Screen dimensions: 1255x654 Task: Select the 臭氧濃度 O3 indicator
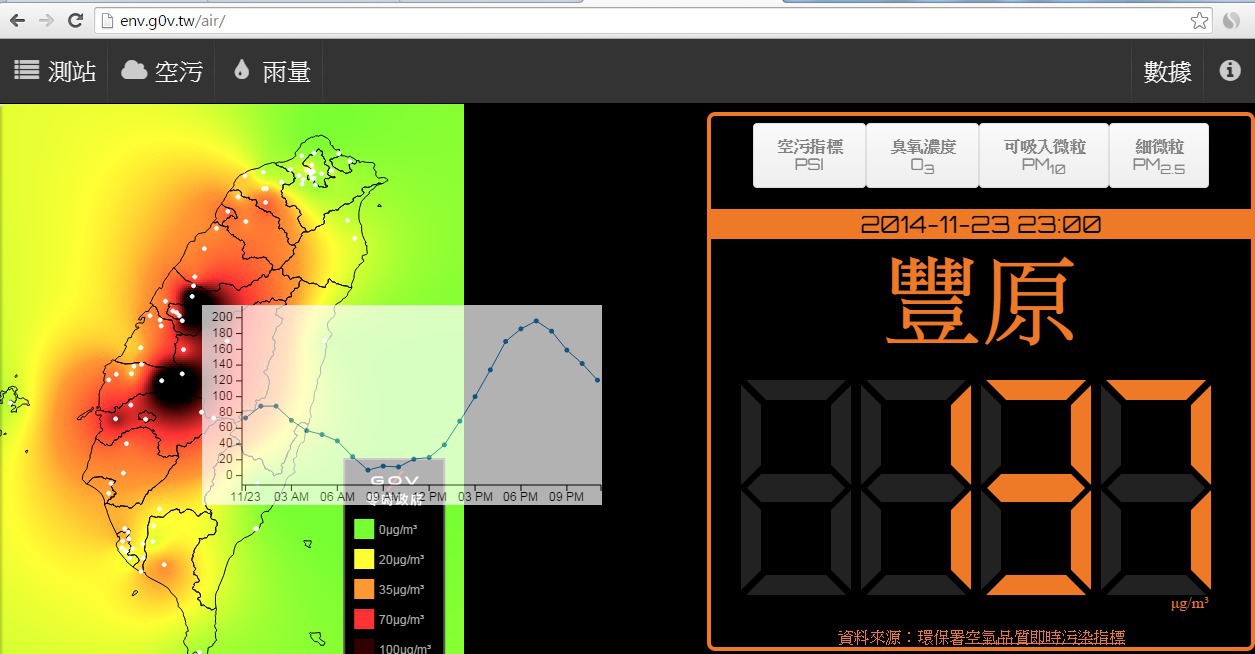922,155
